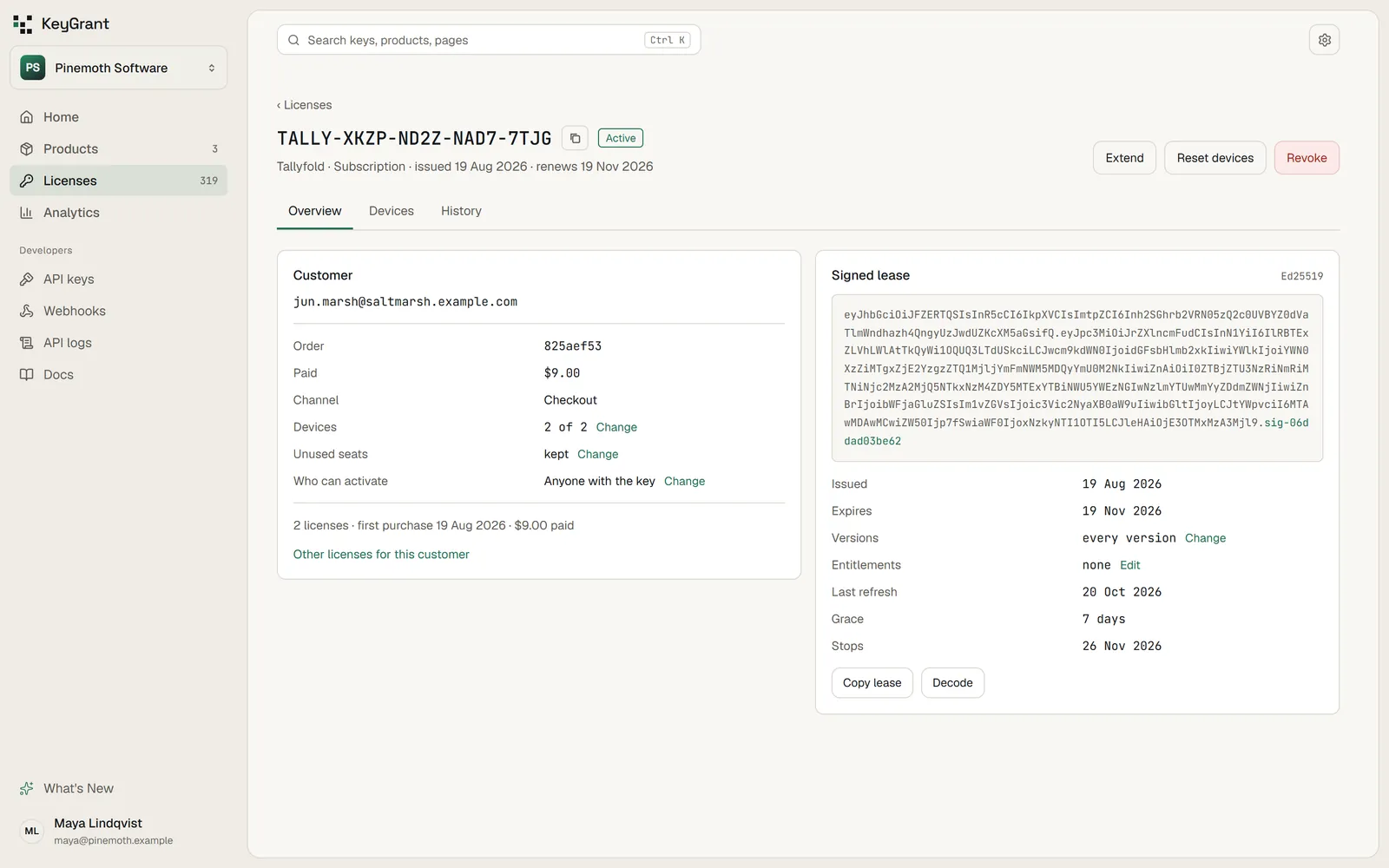Switch to the History tab

click(461, 211)
